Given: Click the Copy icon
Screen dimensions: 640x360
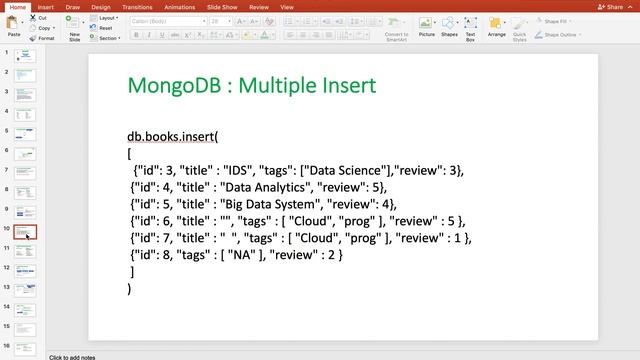Looking at the screenshot, I should [33, 28].
